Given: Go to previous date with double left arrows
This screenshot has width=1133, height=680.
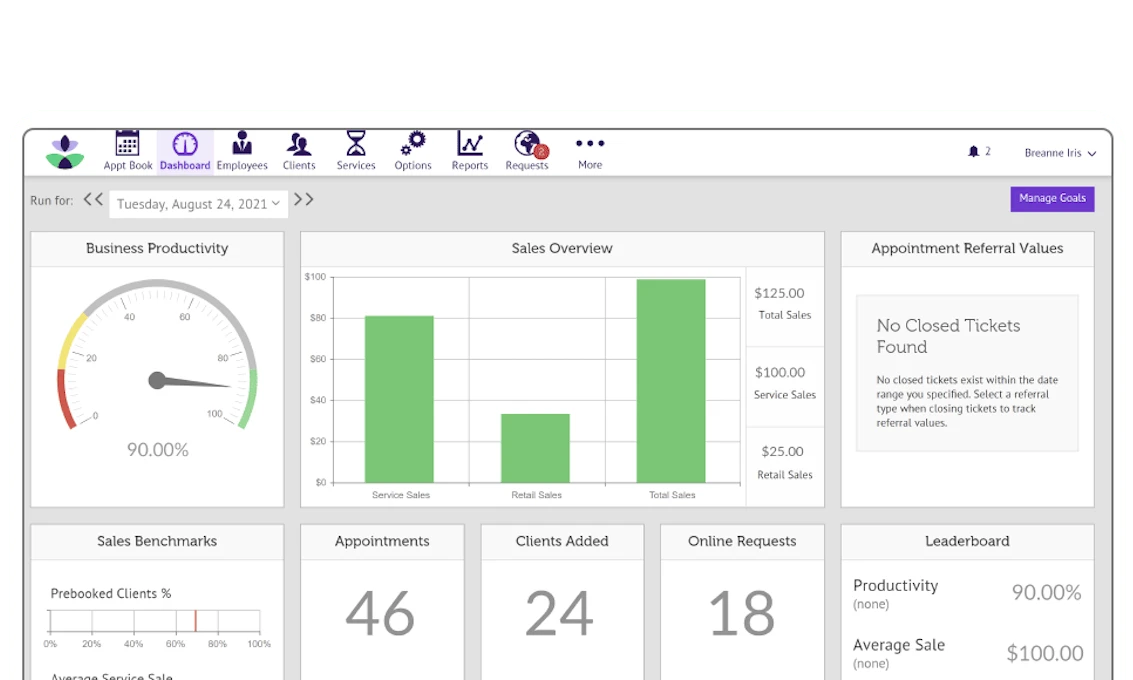Looking at the screenshot, I should pos(93,200).
